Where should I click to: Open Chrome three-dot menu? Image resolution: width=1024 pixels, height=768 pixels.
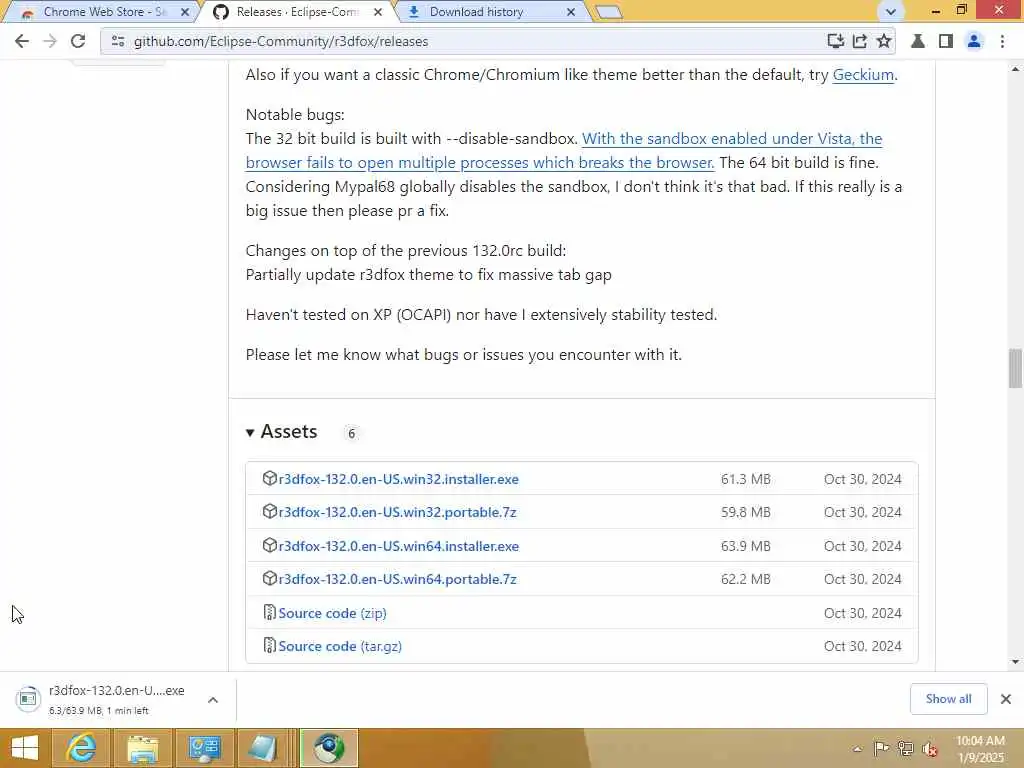[x=1002, y=41]
